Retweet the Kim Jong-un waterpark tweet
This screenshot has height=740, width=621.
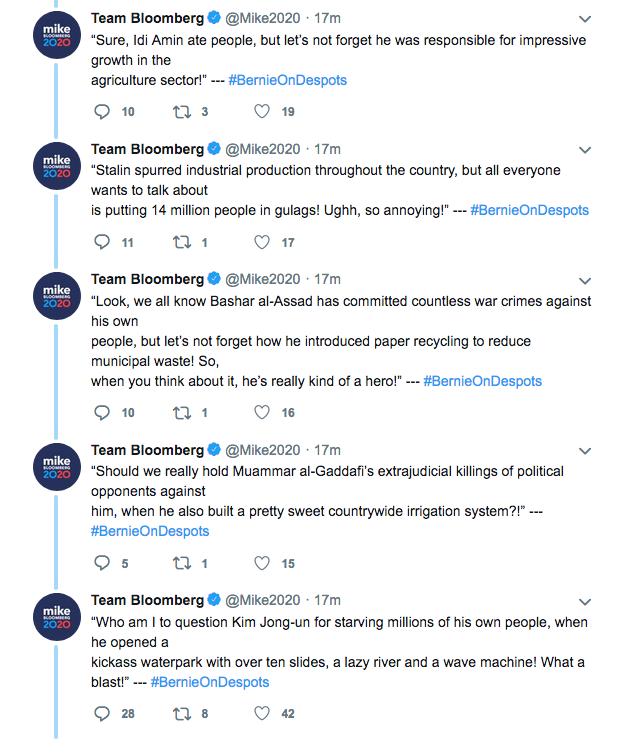181,714
